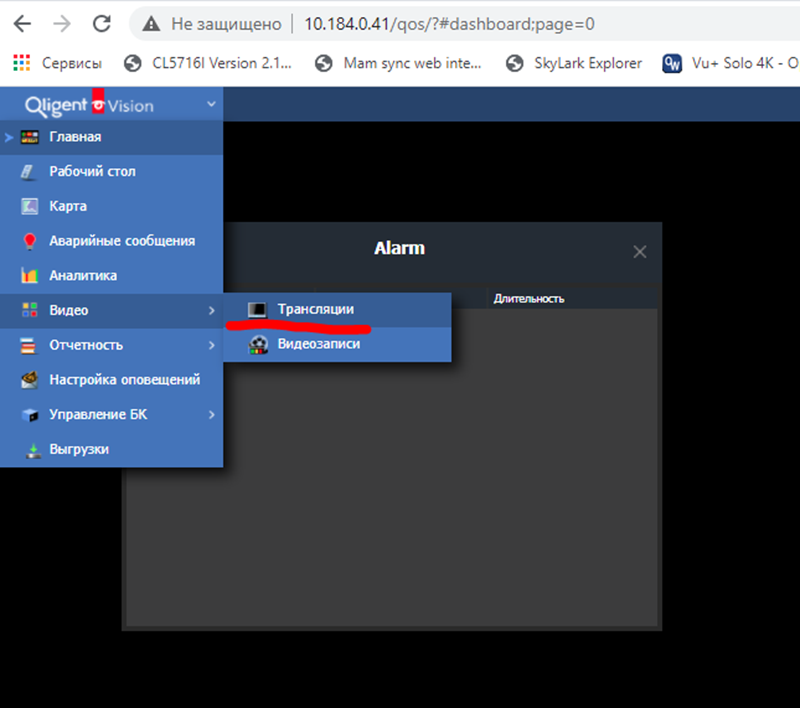
Task: Expand Отчетность submenu arrow
Action: click(x=212, y=345)
